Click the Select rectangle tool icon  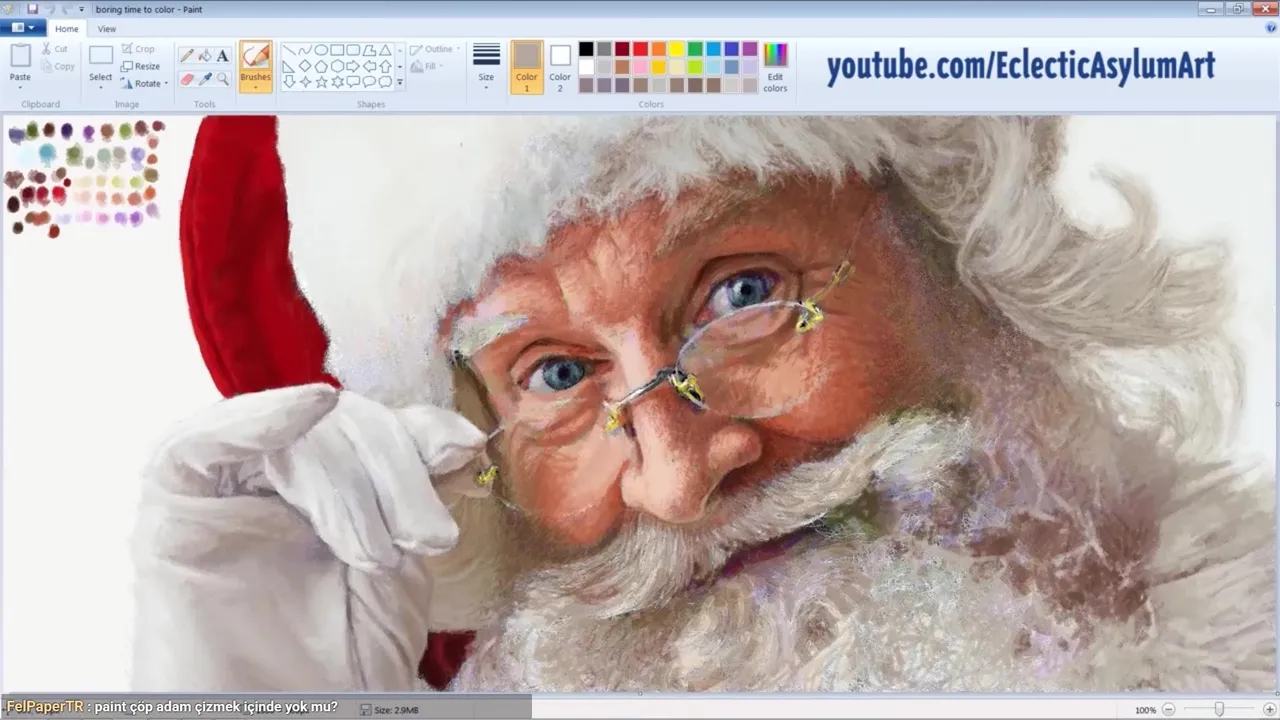(101, 56)
